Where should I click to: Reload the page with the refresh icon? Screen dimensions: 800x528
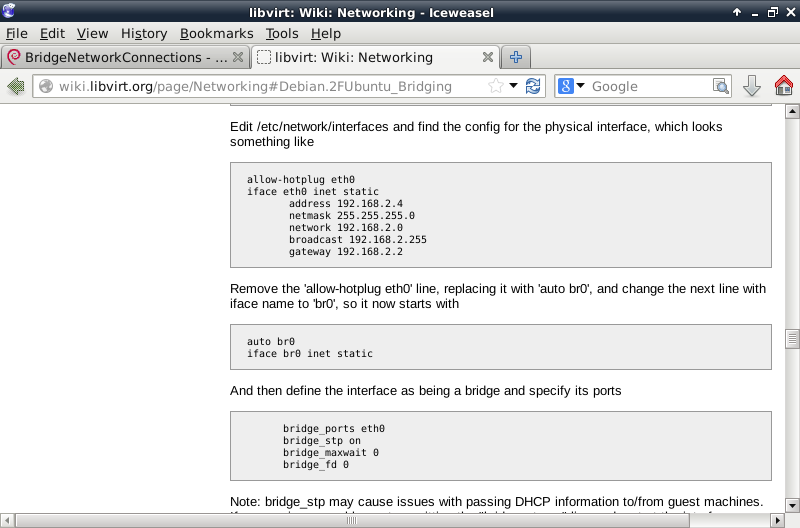pyautogui.click(x=533, y=87)
